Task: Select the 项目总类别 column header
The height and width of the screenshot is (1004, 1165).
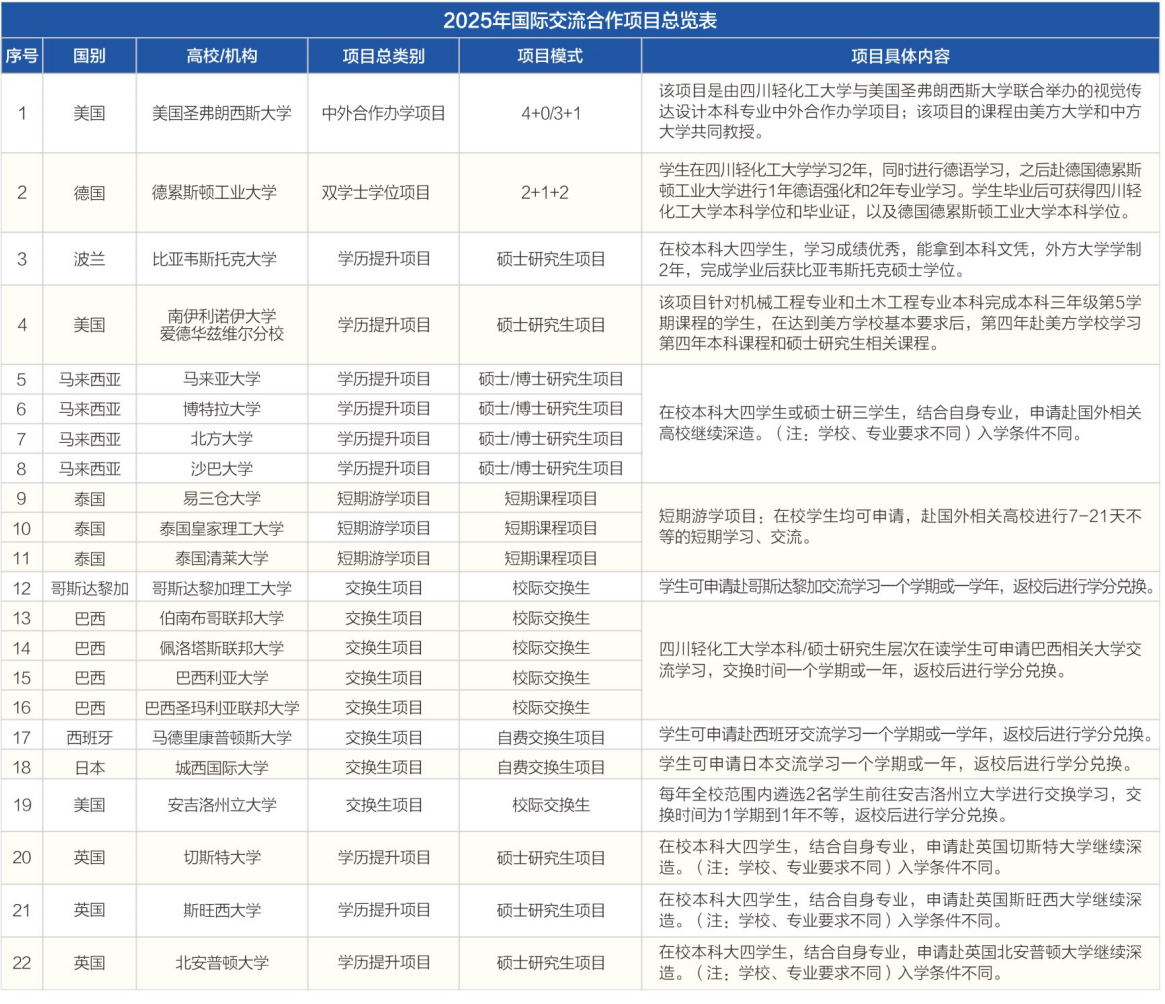Action: 383,55
